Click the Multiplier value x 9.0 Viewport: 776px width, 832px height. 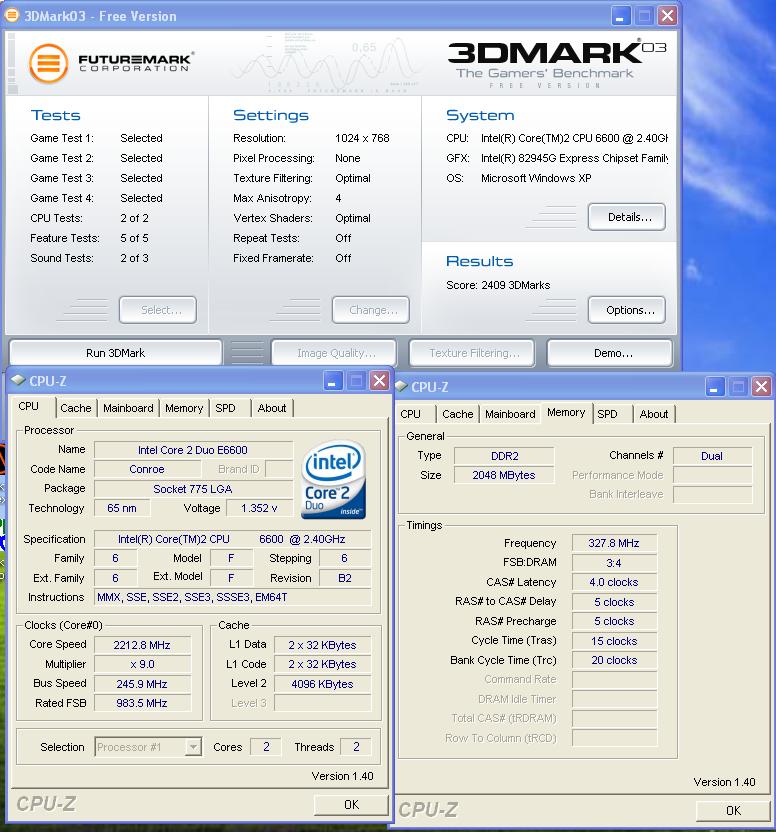click(x=142, y=664)
